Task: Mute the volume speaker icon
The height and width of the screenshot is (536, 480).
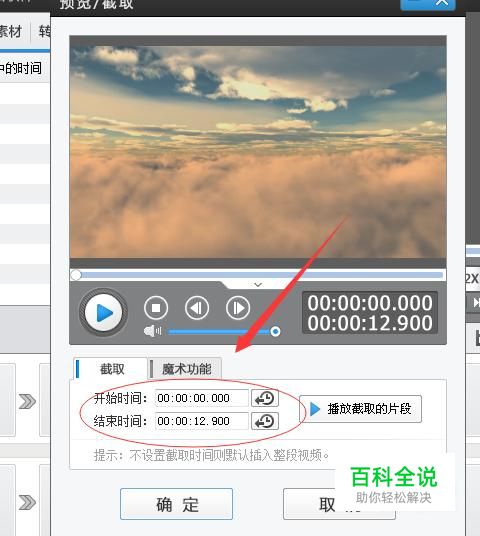Action: pyautogui.click(x=152, y=331)
